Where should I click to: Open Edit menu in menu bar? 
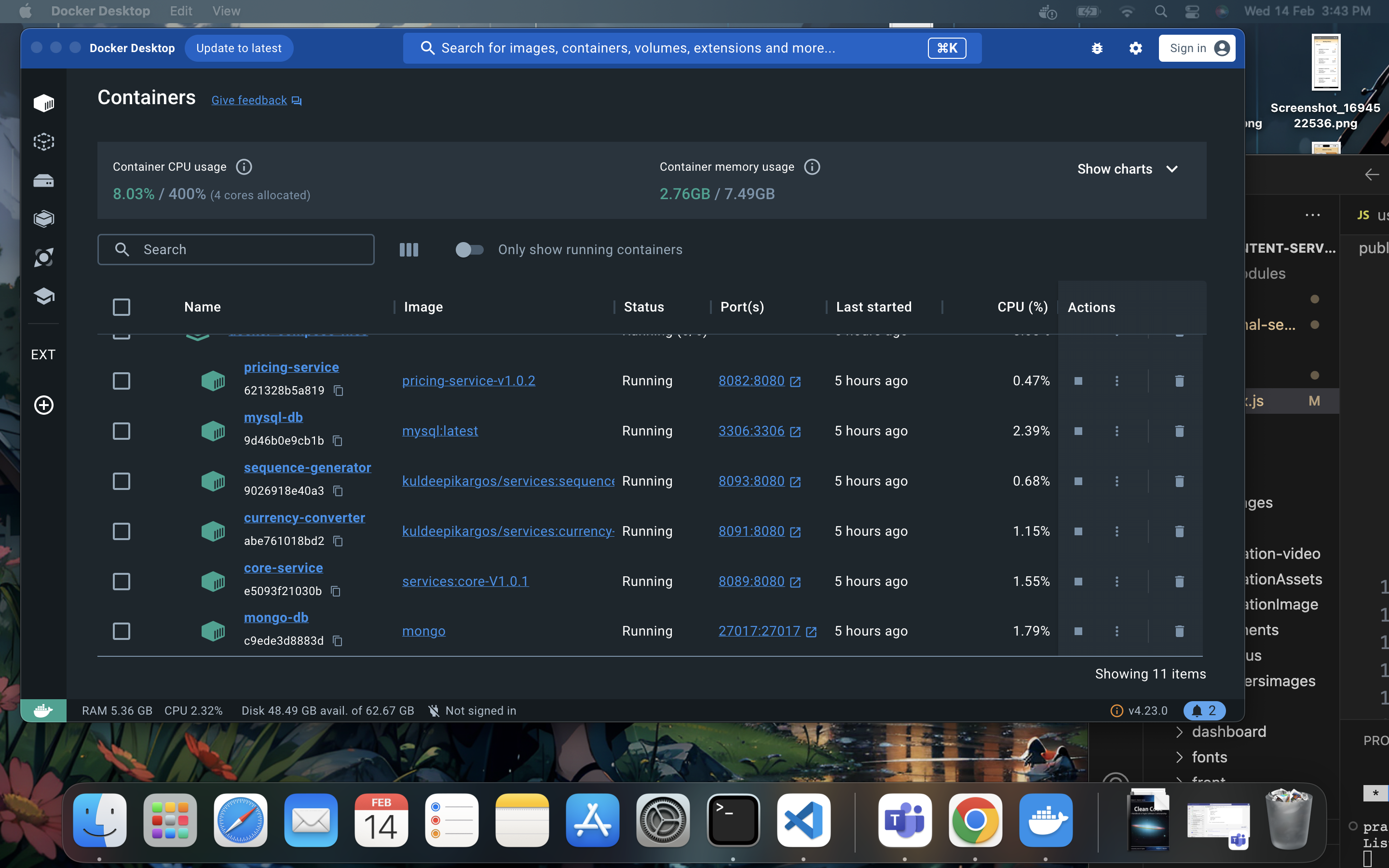[181, 11]
